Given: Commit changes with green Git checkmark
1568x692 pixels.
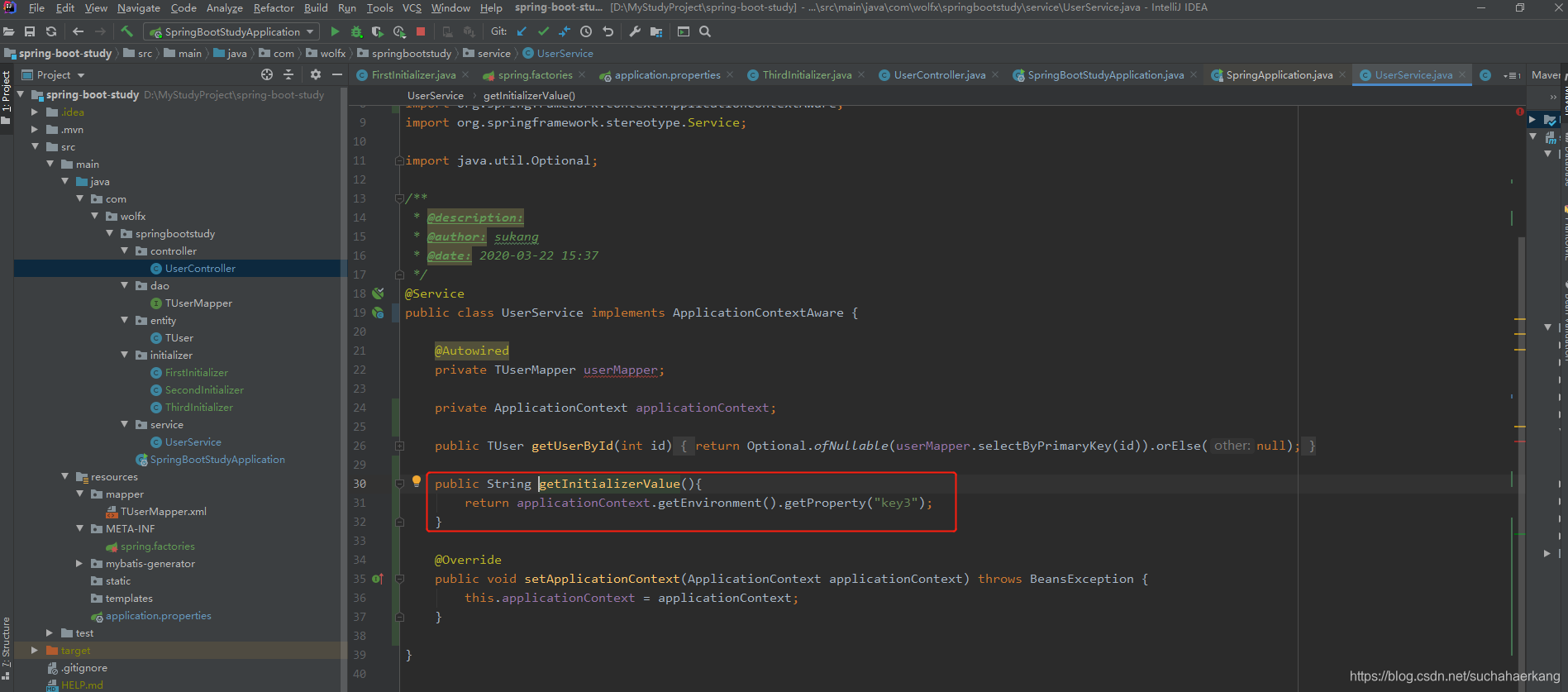Looking at the screenshot, I should click(x=543, y=31).
